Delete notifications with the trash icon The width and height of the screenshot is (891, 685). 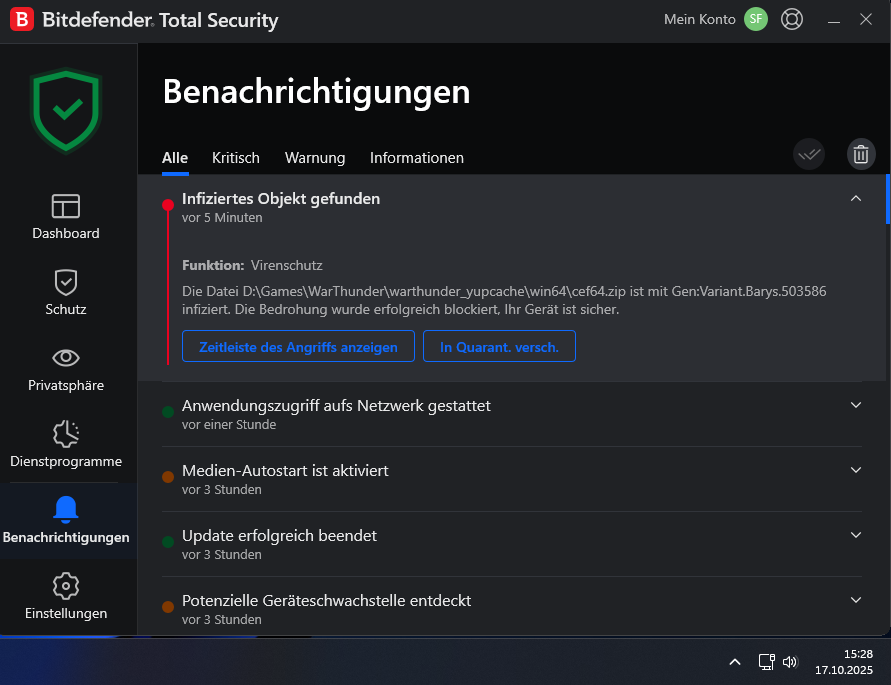[861, 154]
